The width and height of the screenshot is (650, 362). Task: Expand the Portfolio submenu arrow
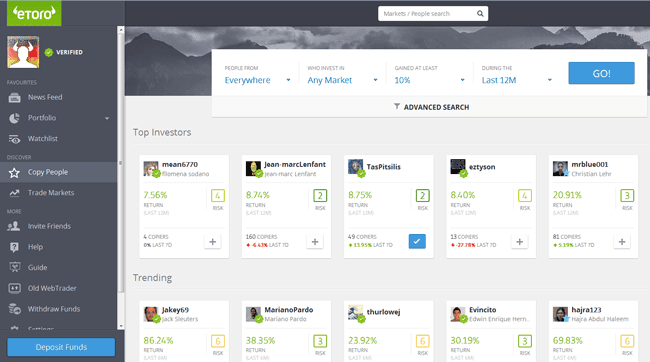point(107,119)
